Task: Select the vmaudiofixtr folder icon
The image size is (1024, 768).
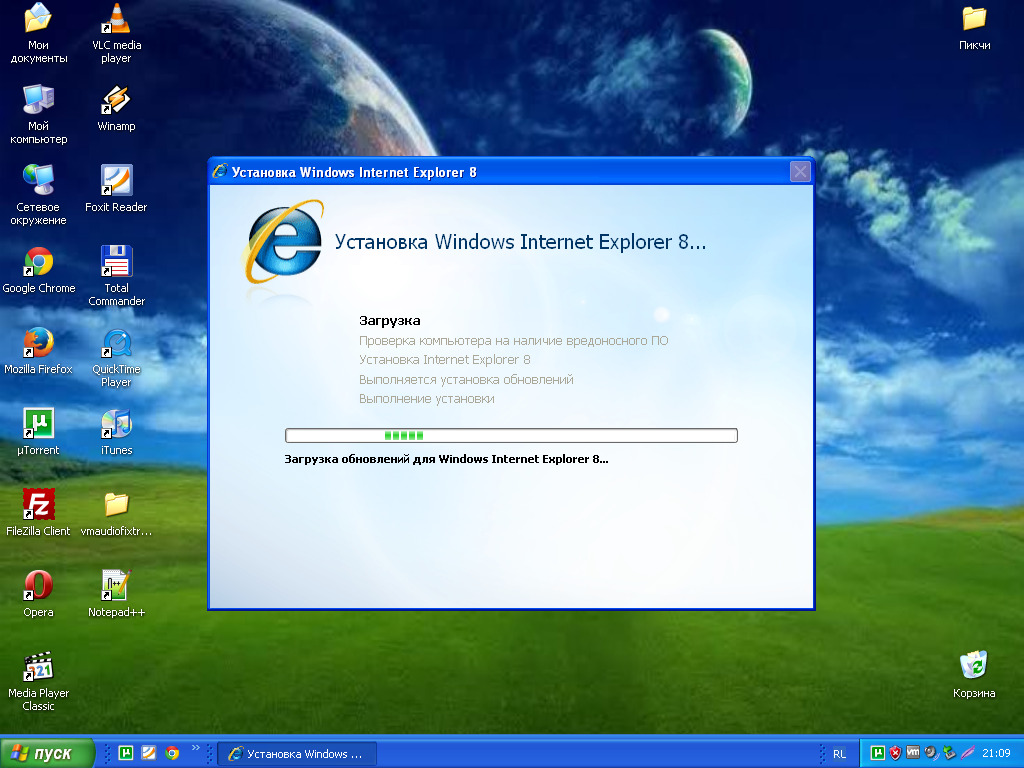Action: pyautogui.click(x=116, y=512)
